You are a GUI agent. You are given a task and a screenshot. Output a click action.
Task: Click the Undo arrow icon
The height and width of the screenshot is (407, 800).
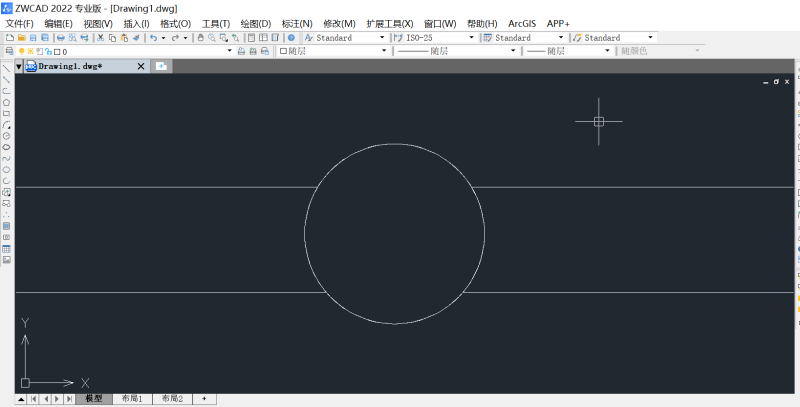[x=152, y=37]
